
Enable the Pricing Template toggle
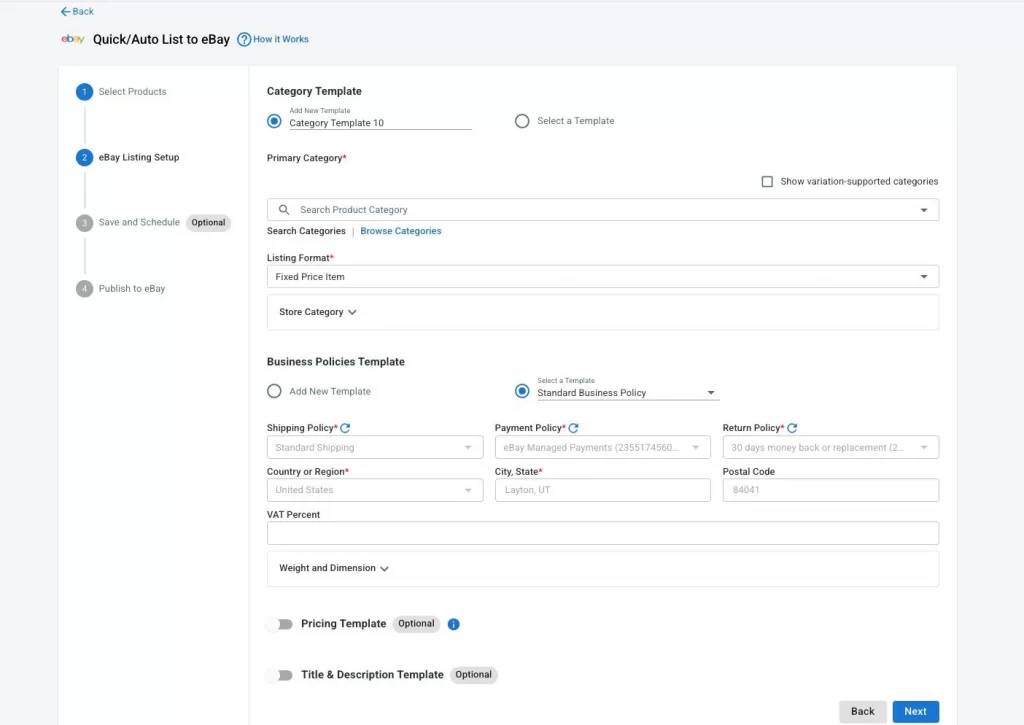[x=280, y=624]
